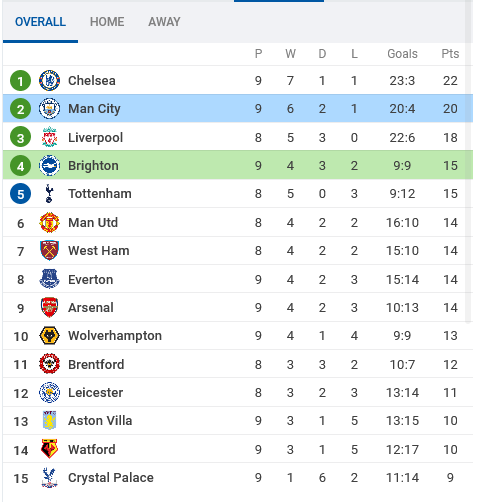Click the Brighton club crest icon
The image size is (485, 502).
[x=49, y=165]
